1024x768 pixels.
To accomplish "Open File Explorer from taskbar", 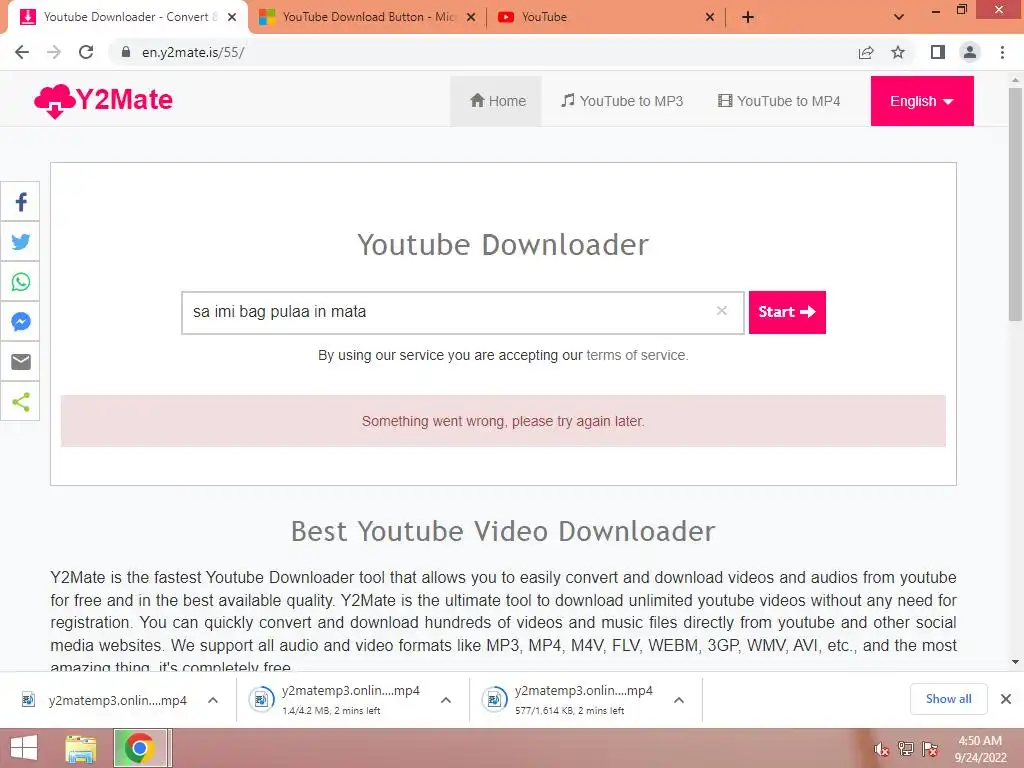I will coord(81,748).
